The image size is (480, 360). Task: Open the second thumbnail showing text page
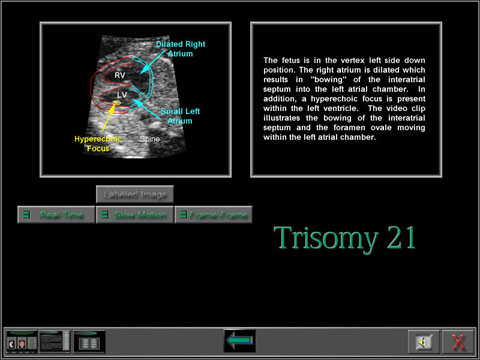(55, 342)
